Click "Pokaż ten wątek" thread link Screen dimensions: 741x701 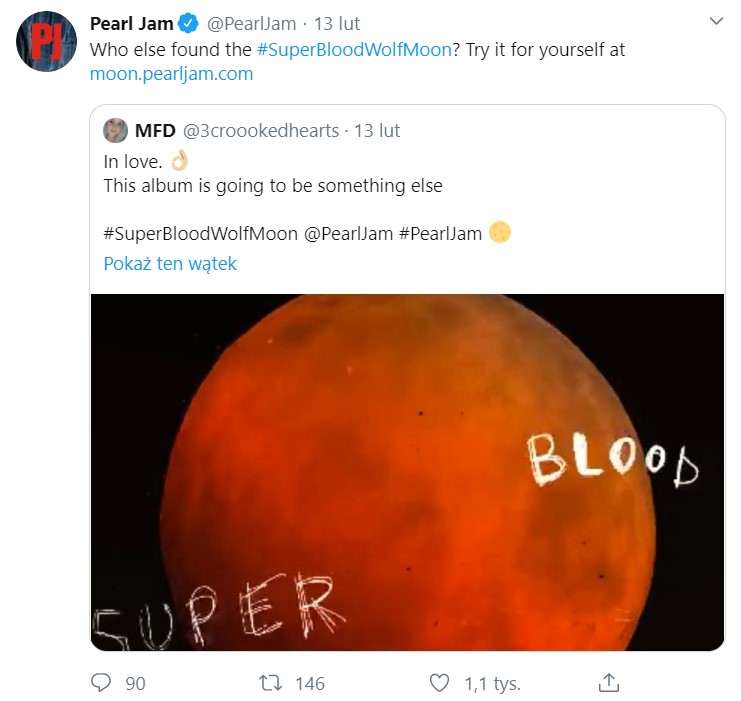coord(170,264)
